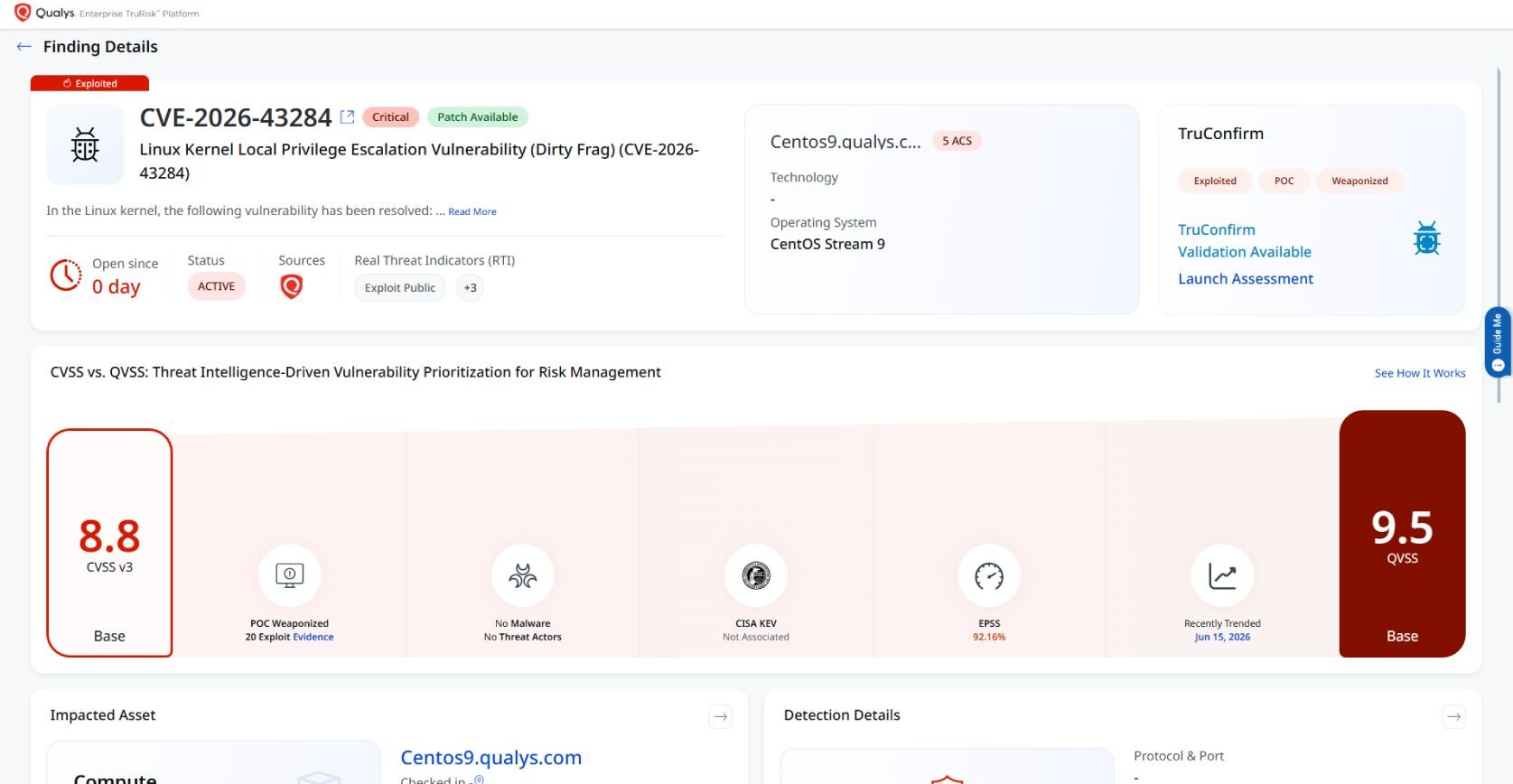Image resolution: width=1513 pixels, height=784 pixels.
Task: Click the Centos9.qualys.c... asset heading
Action: point(845,142)
